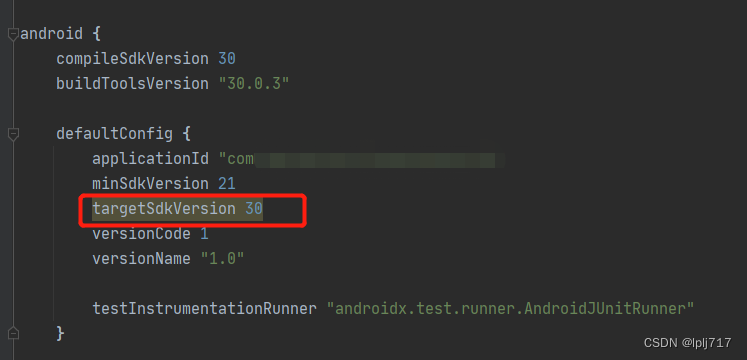Click the minSdkVersion property name
Screen dimensions: 747x360
tap(151, 184)
